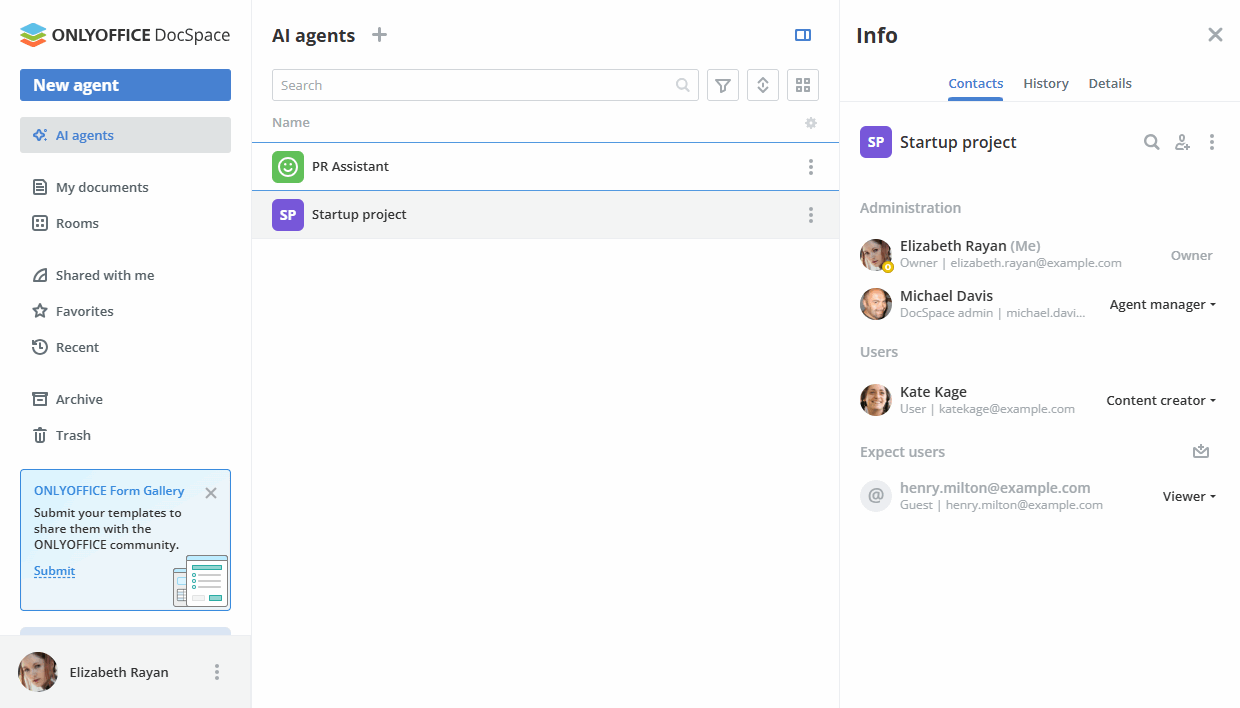The height and width of the screenshot is (708, 1240).
Task: Toggle the Info panel with the columns icon
Action: click(x=803, y=35)
